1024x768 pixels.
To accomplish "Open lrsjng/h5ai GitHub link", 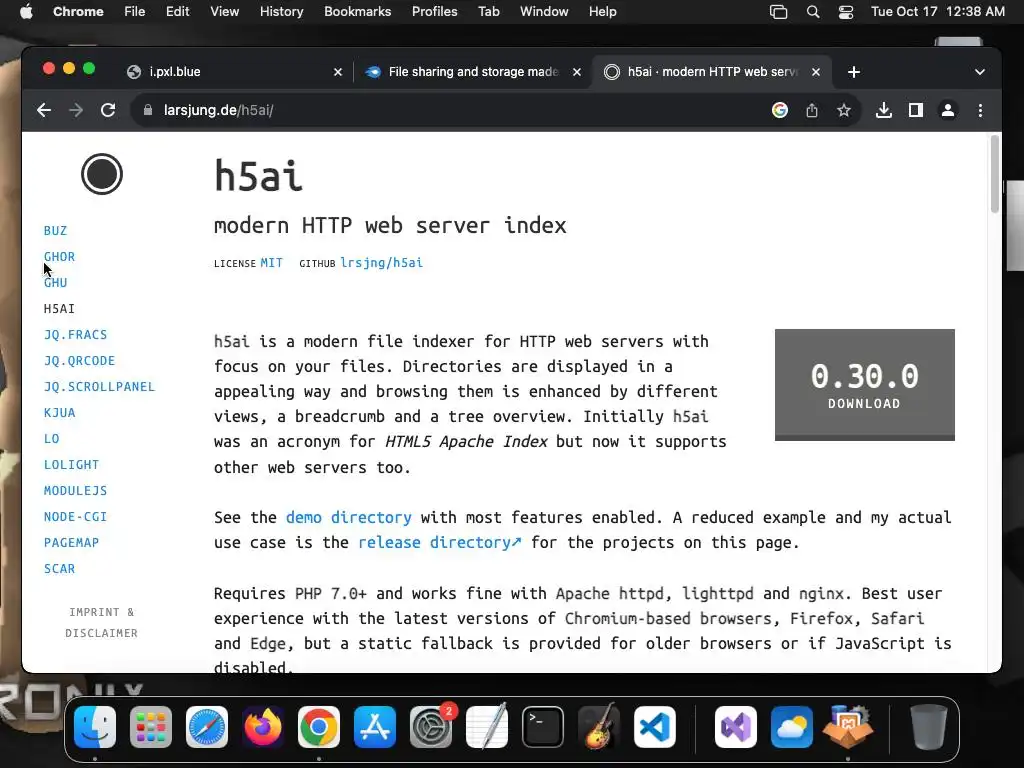I will (x=381, y=263).
